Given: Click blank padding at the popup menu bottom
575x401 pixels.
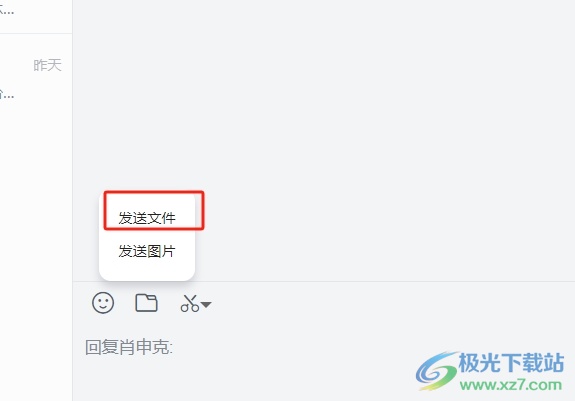Looking at the screenshot, I should click(147, 270).
